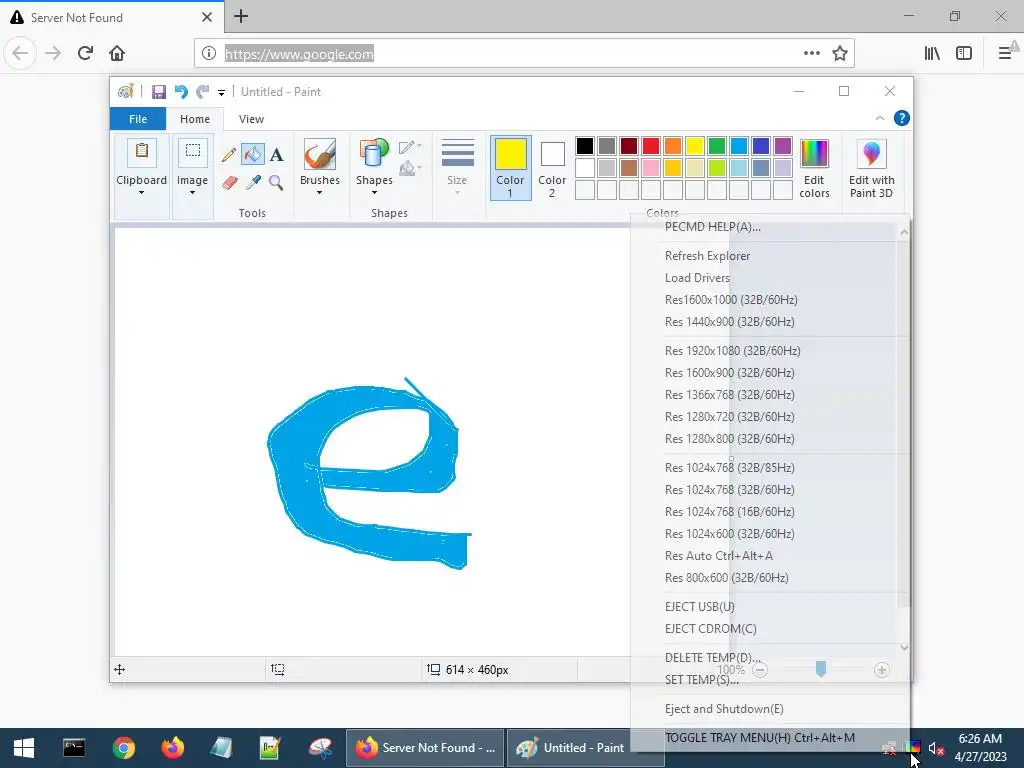Switch to the Home tab in Paint
The height and width of the screenshot is (768, 1024).
tap(195, 119)
